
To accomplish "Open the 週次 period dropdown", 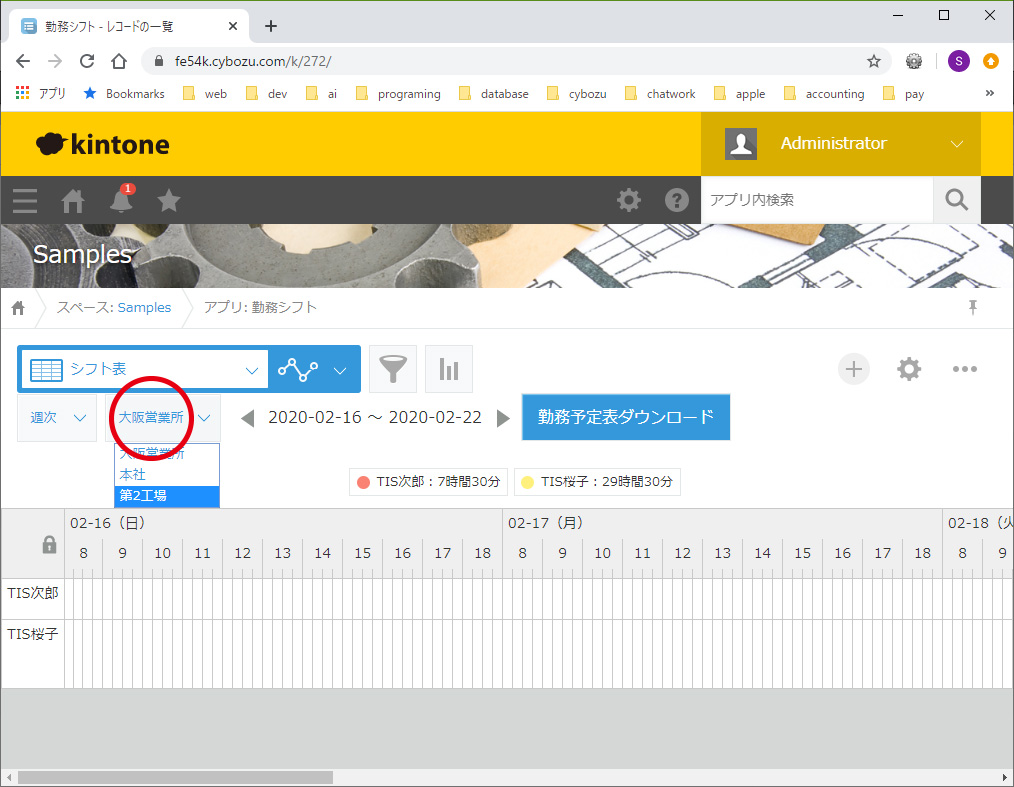I will click(x=57, y=418).
